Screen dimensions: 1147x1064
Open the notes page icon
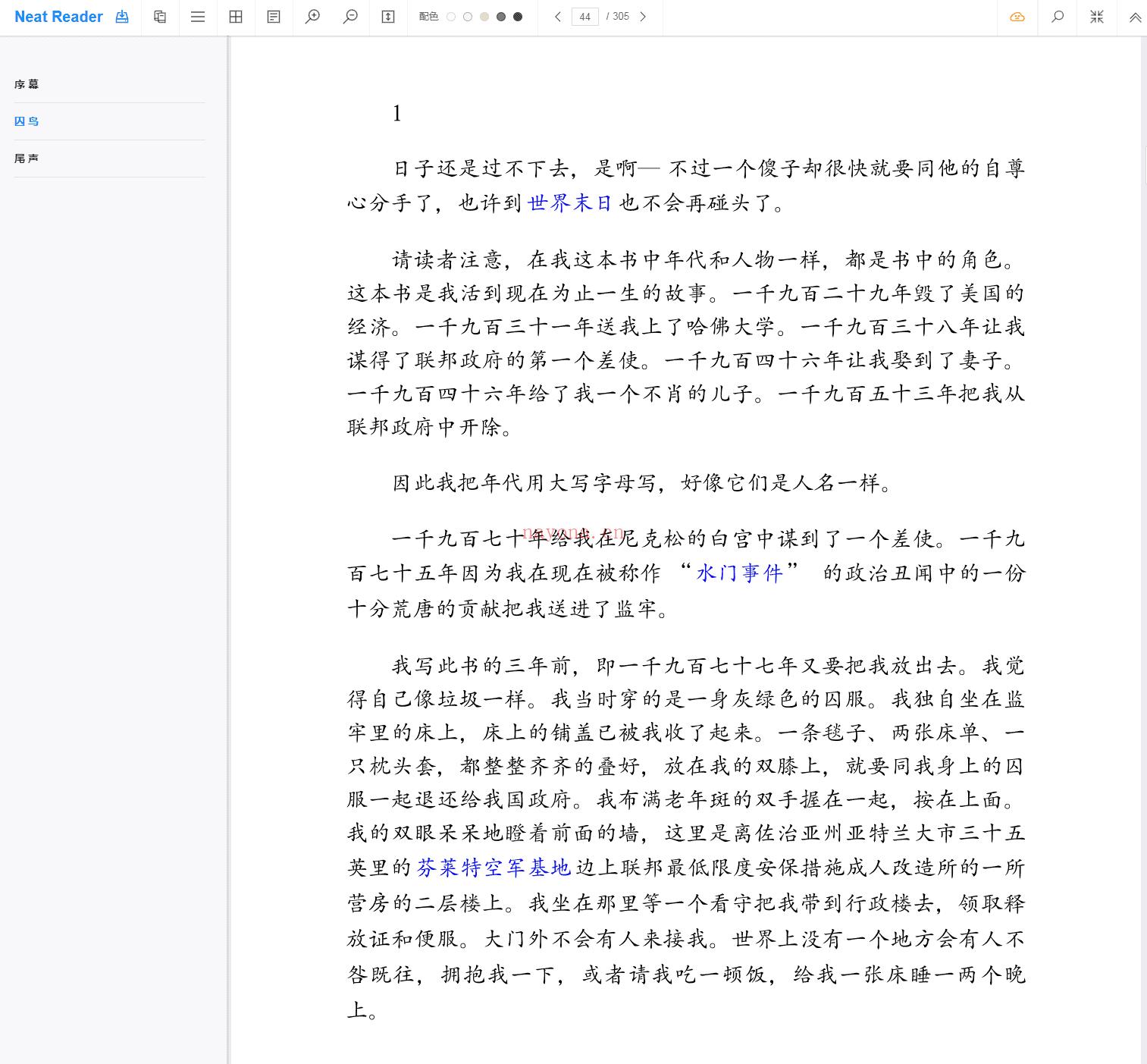click(274, 17)
